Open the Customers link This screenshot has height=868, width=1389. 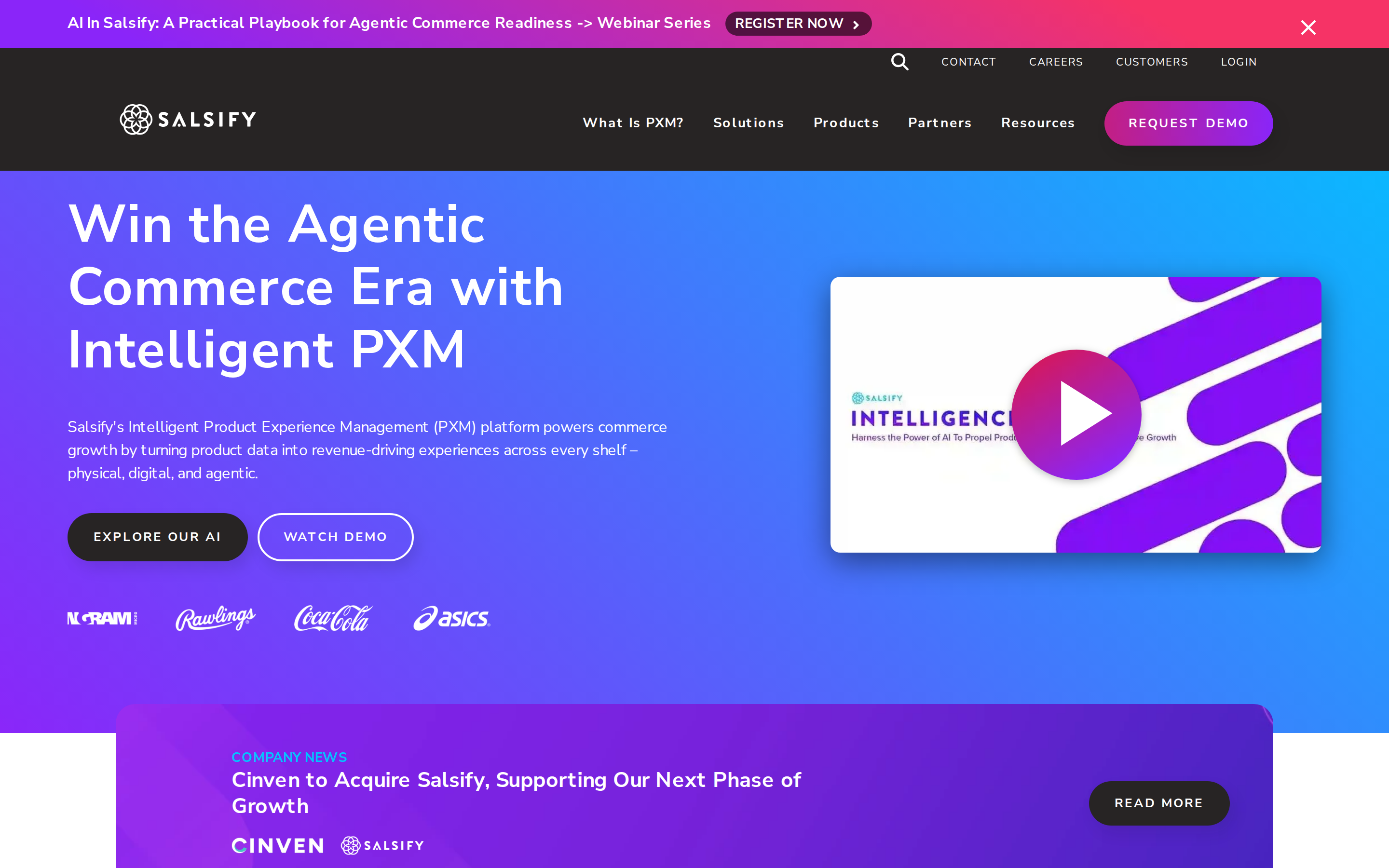[1151, 62]
